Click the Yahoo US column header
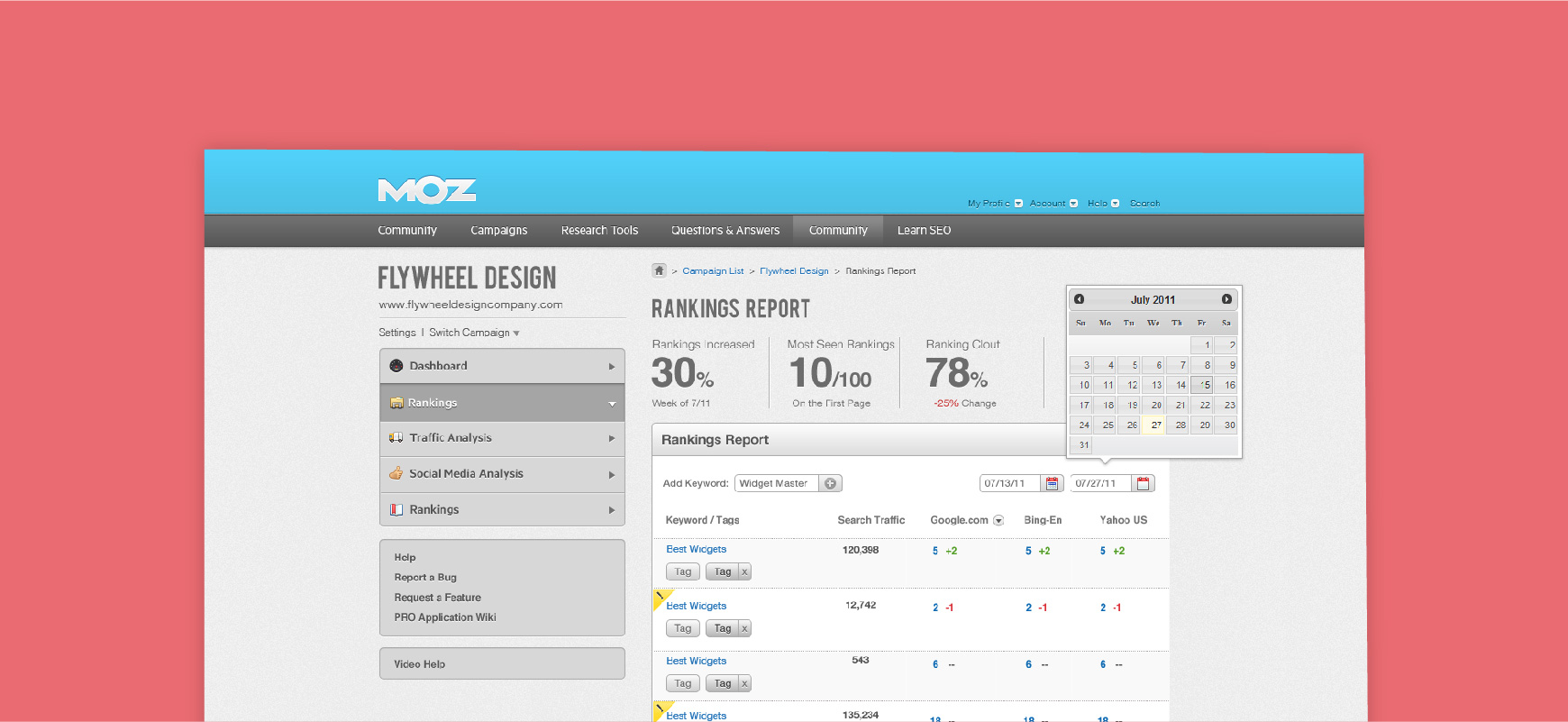 1123,520
